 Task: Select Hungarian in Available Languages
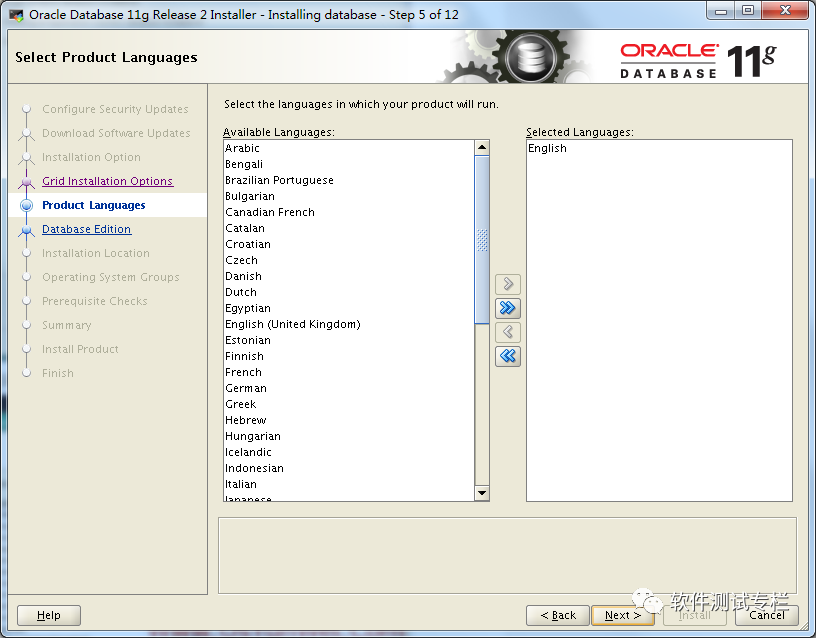pos(349,436)
